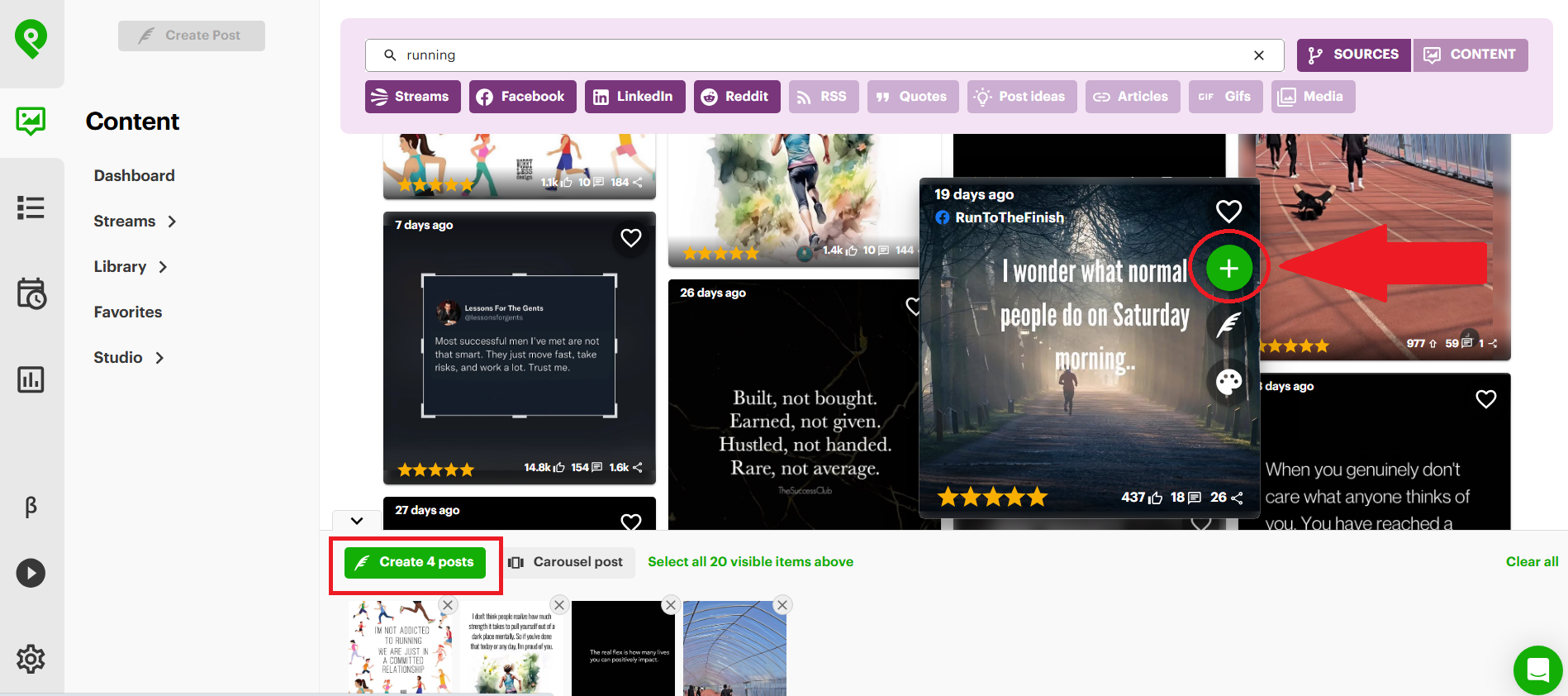Clear the running search text

[x=1258, y=55]
